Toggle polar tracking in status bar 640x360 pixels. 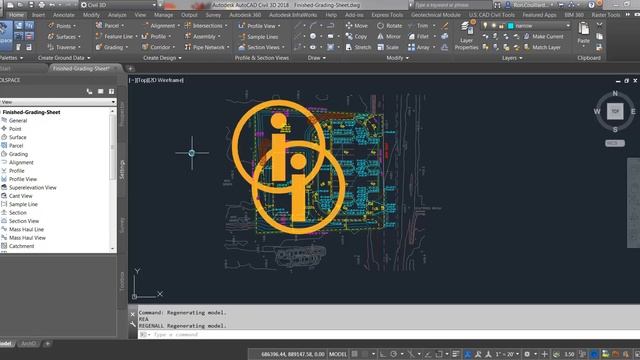click(394, 354)
